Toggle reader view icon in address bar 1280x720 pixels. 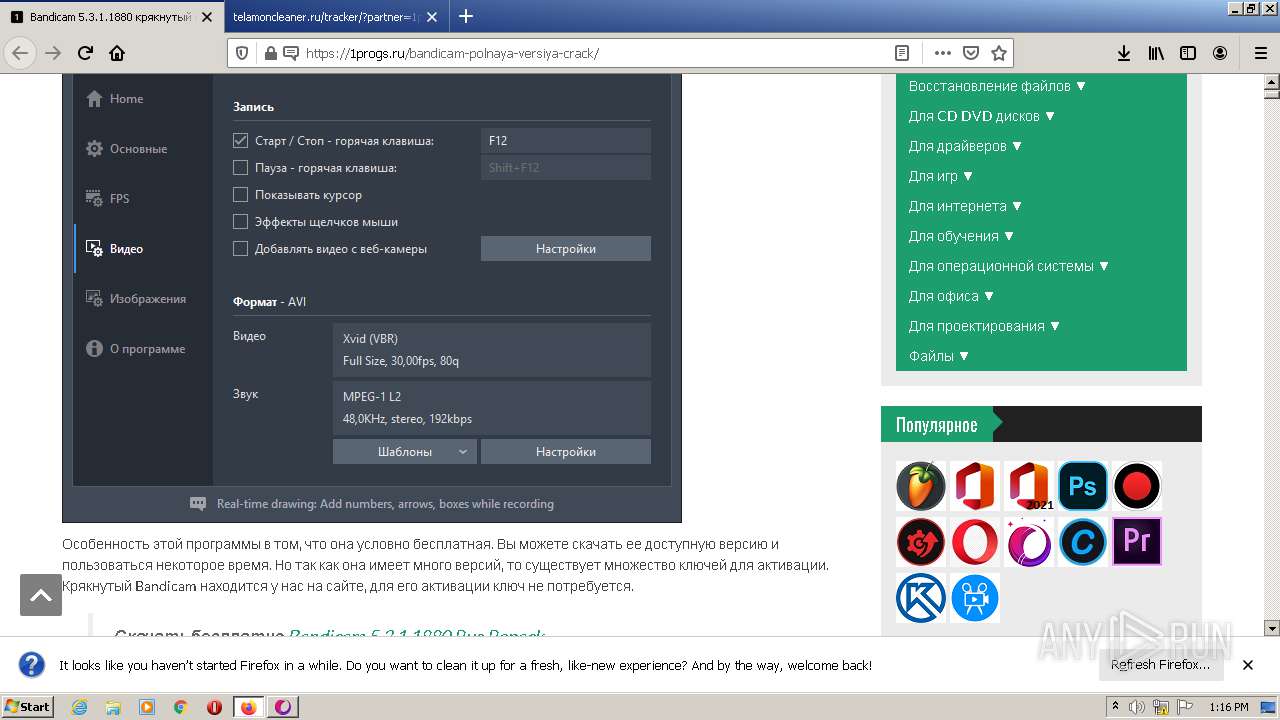point(902,53)
